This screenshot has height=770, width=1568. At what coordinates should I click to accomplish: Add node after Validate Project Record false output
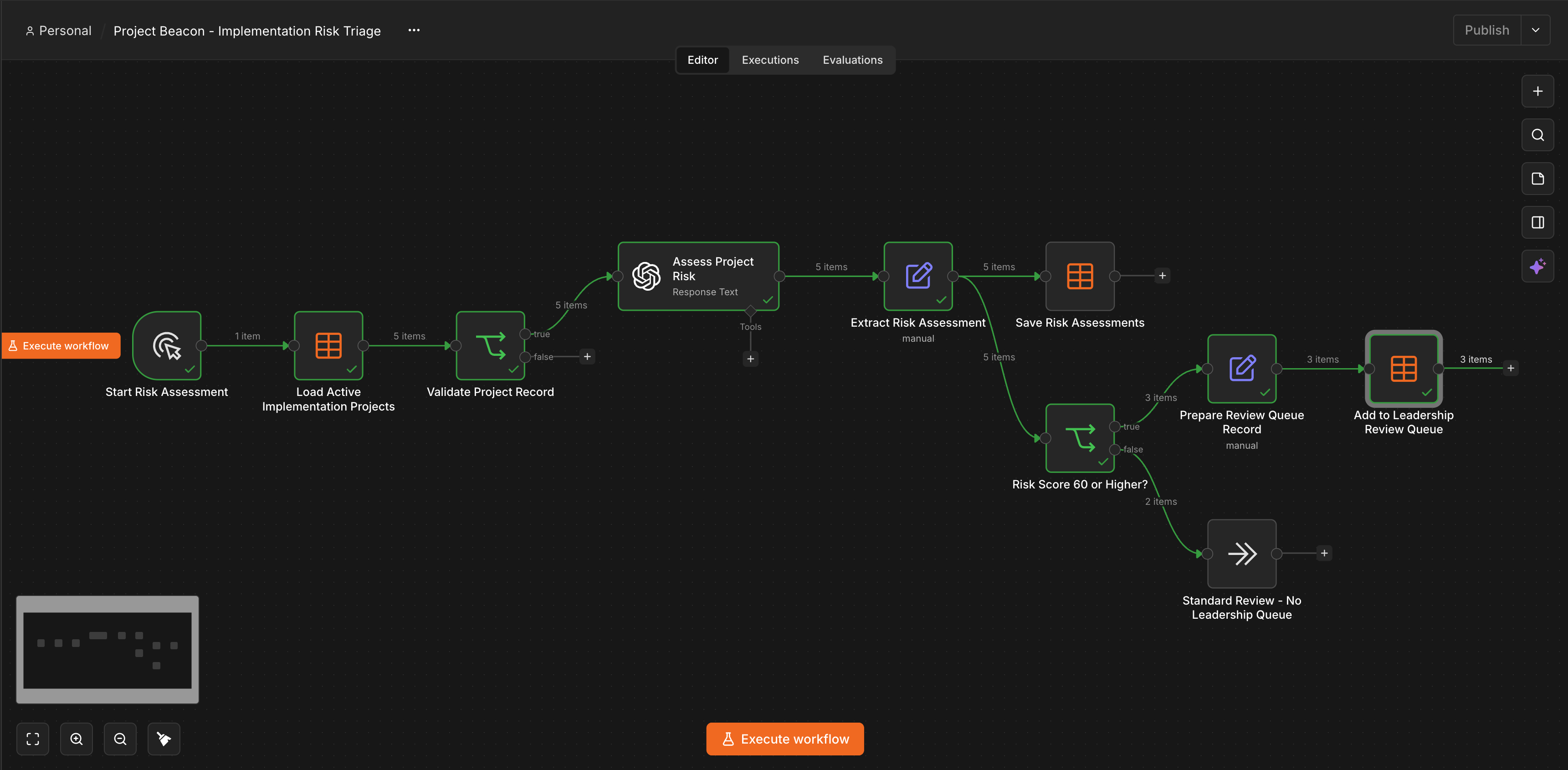pyautogui.click(x=587, y=357)
